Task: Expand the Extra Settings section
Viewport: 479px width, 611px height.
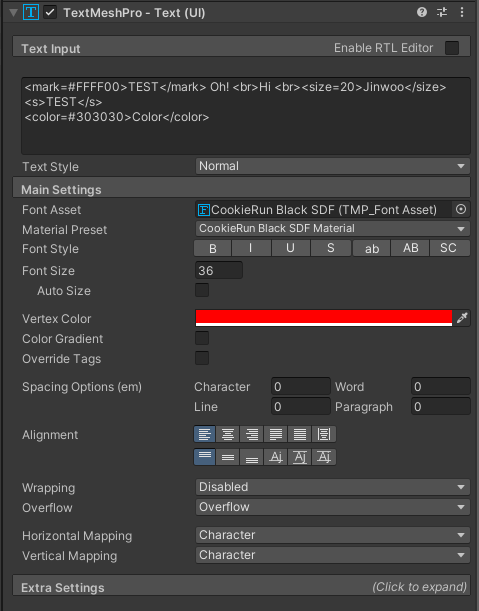Action: [x=241, y=587]
